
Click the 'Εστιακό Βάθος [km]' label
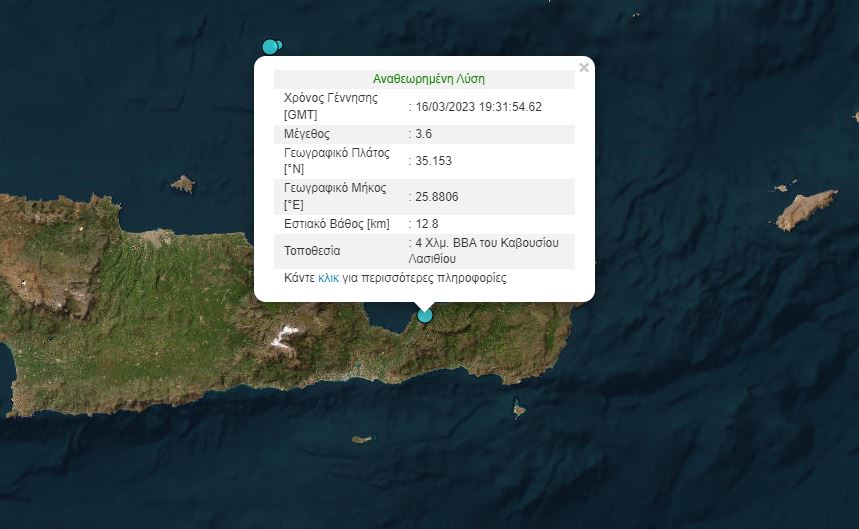tap(336, 224)
